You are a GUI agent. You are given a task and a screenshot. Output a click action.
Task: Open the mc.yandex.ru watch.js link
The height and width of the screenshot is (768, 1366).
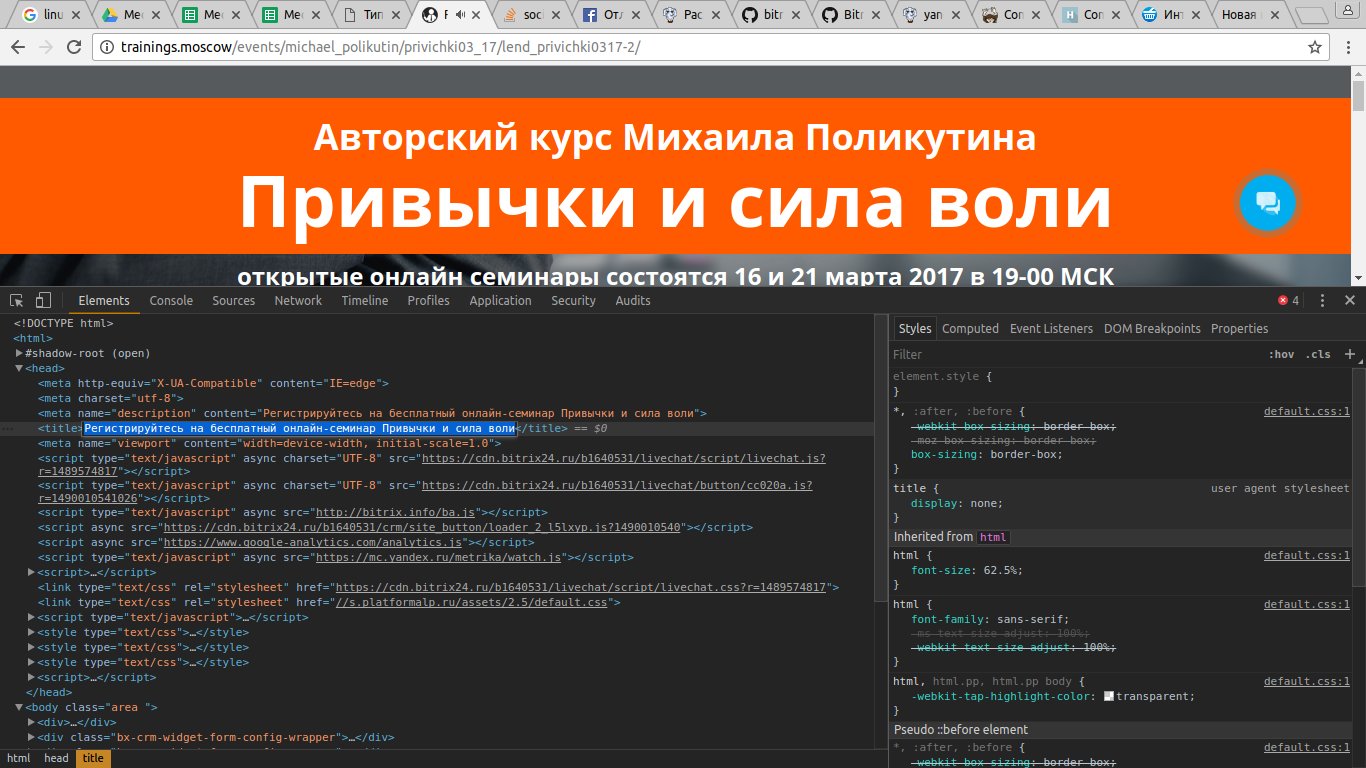pos(440,557)
